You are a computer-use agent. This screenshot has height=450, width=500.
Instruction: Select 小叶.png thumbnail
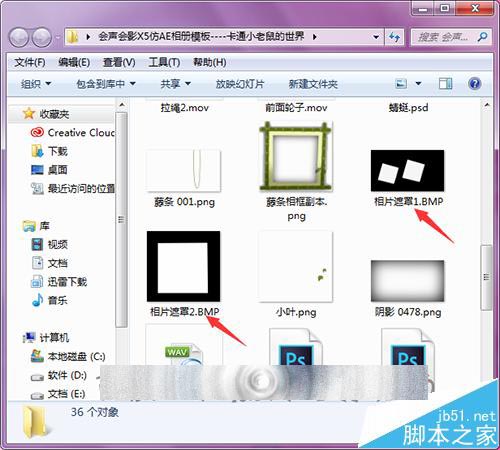click(x=296, y=266)
